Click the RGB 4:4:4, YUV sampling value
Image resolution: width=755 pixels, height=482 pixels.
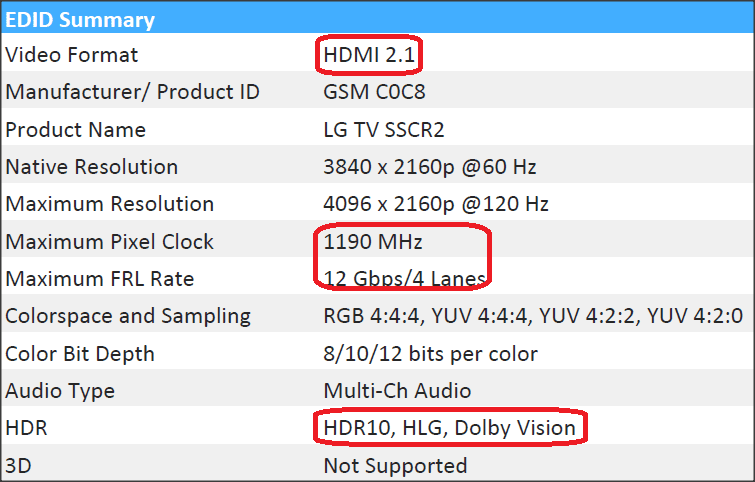[533, 316]
